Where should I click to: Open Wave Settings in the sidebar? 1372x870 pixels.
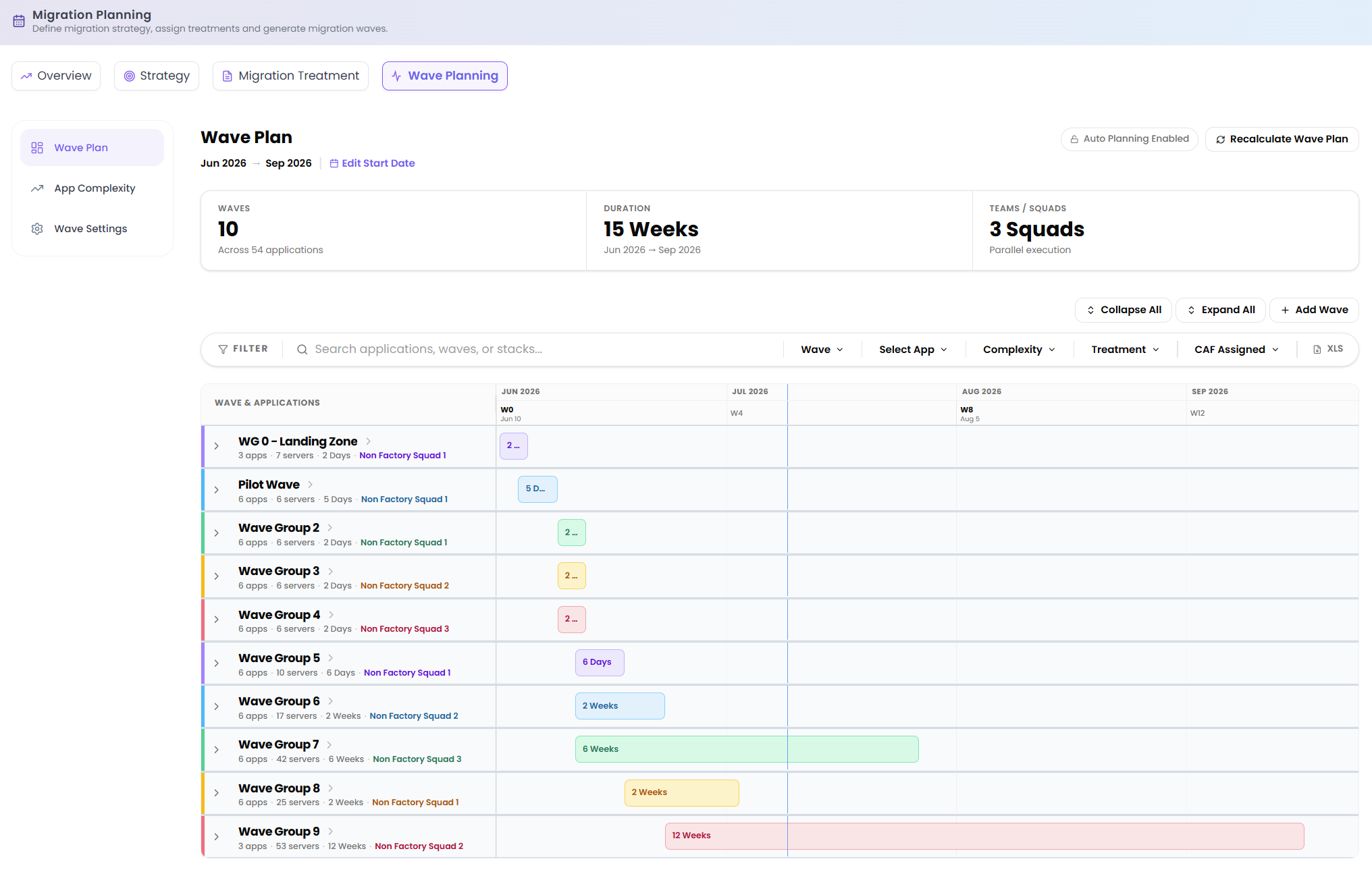pos(92,229)
